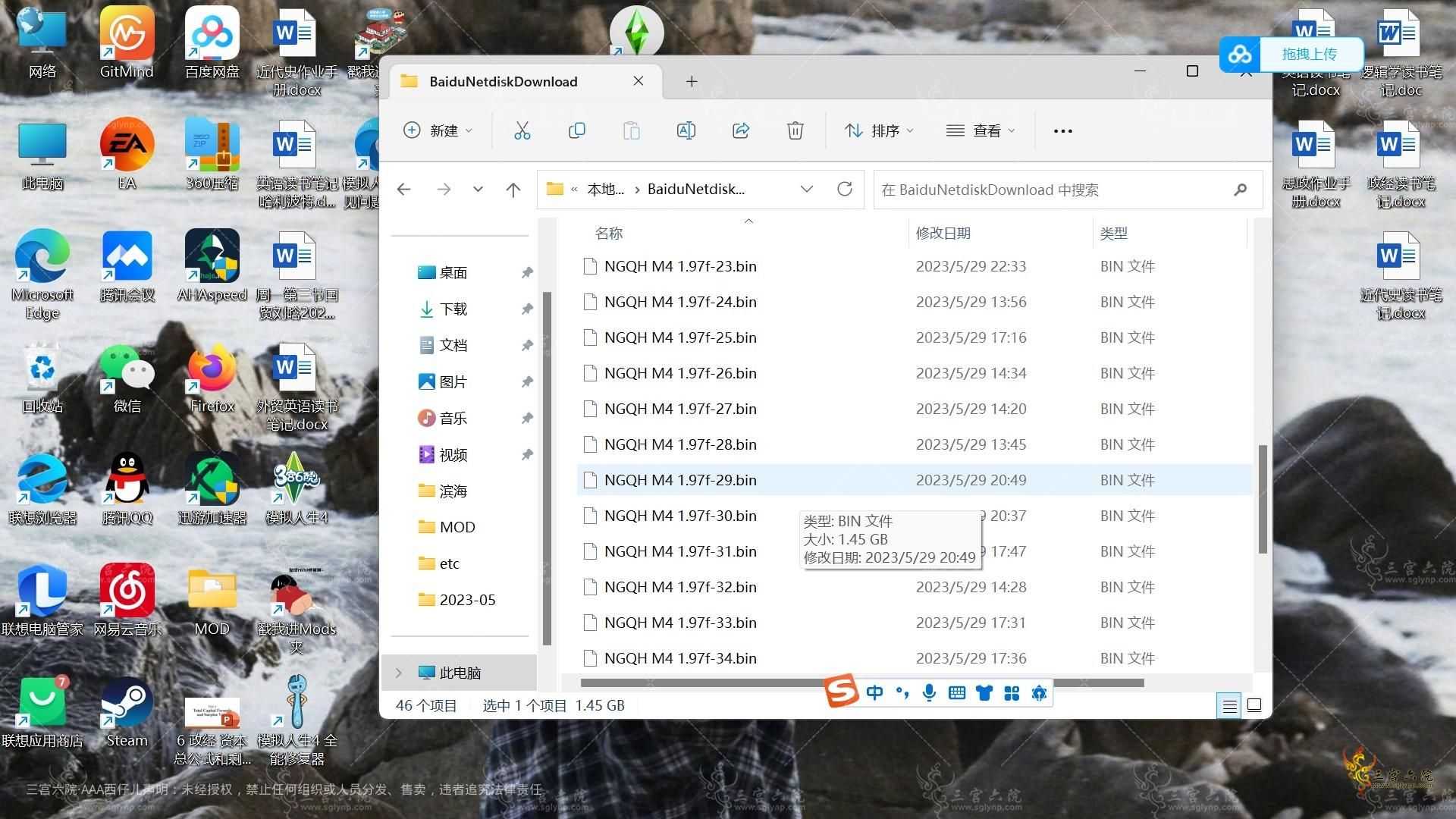
Task: Unpin 桌面 from quick access
Action: tap(527, 272)
